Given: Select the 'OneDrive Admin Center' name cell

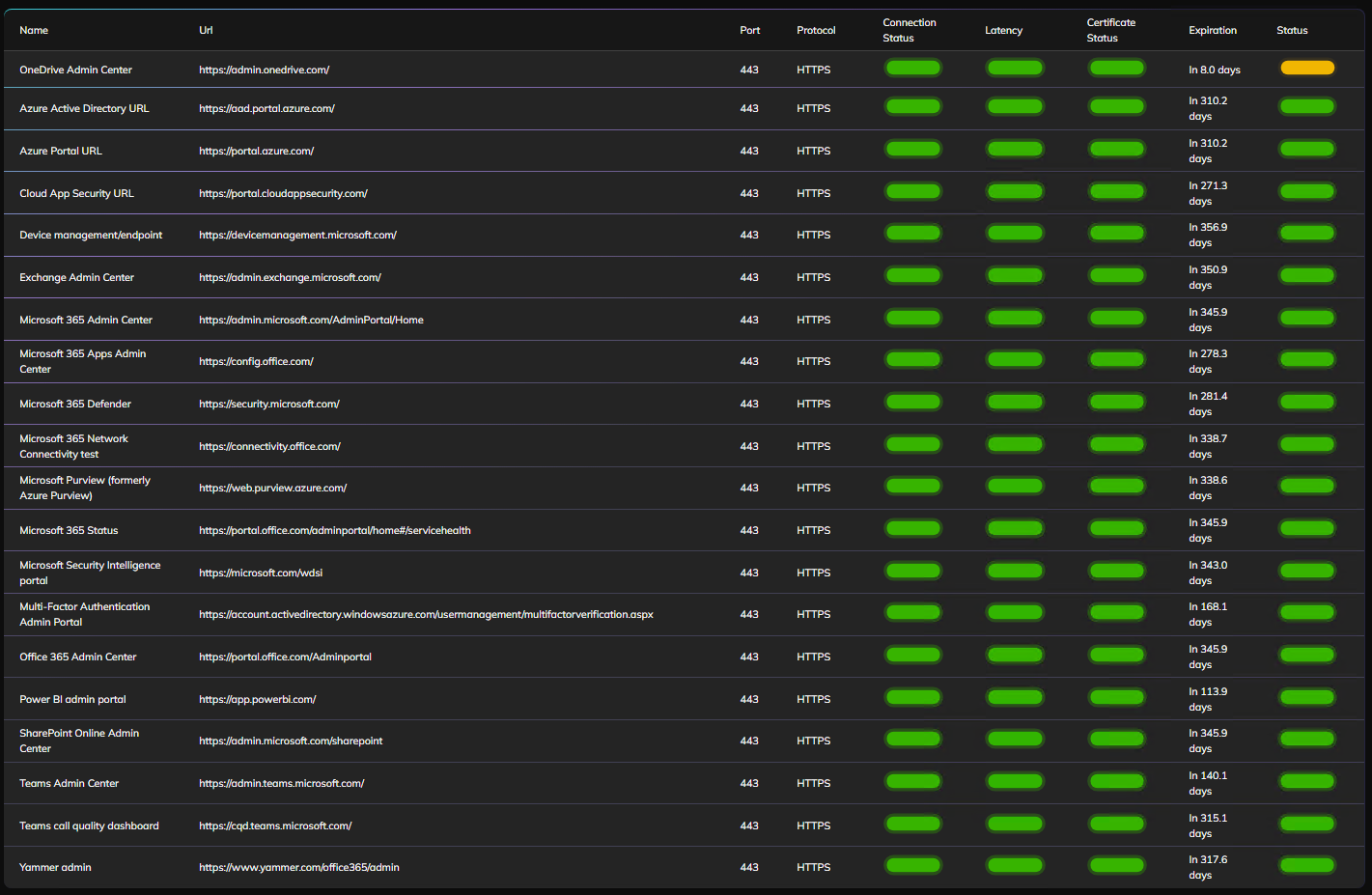Looking at the screenshot, I should [x=76, y=70].
